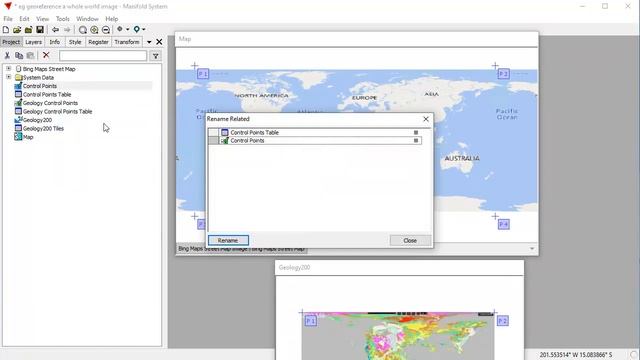This screenshot has height=360, width=640.
Task: Click the Rename button in dialog
Action: (x=228, y=240)
